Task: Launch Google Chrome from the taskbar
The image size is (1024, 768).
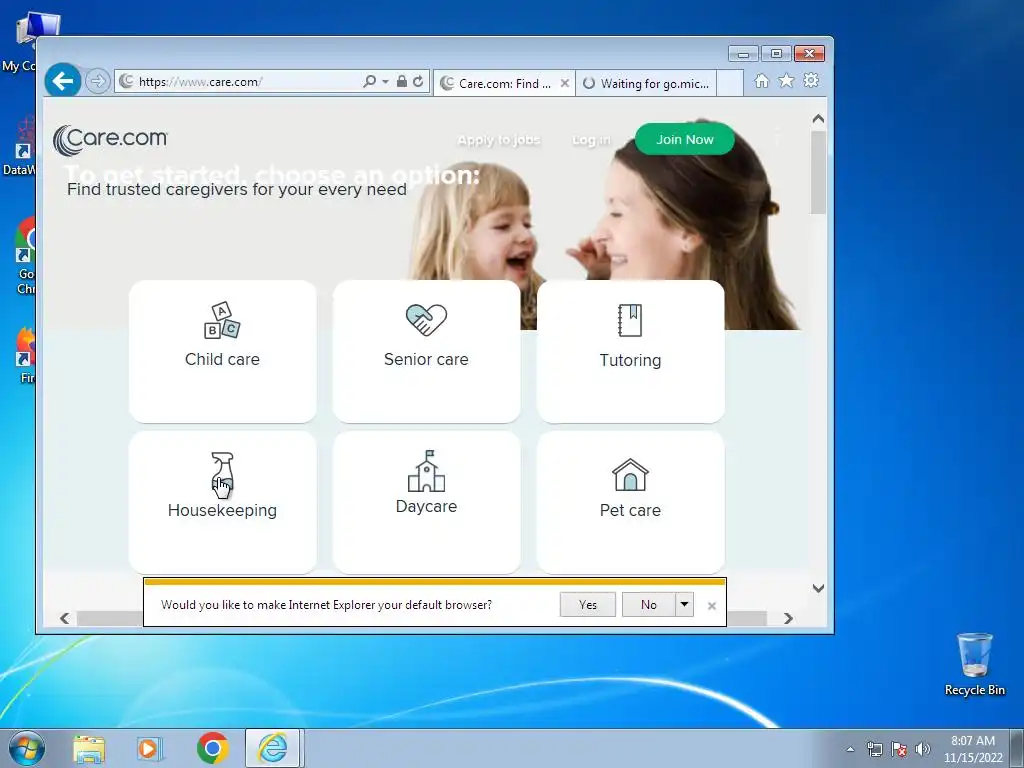Action: point(212,748)
